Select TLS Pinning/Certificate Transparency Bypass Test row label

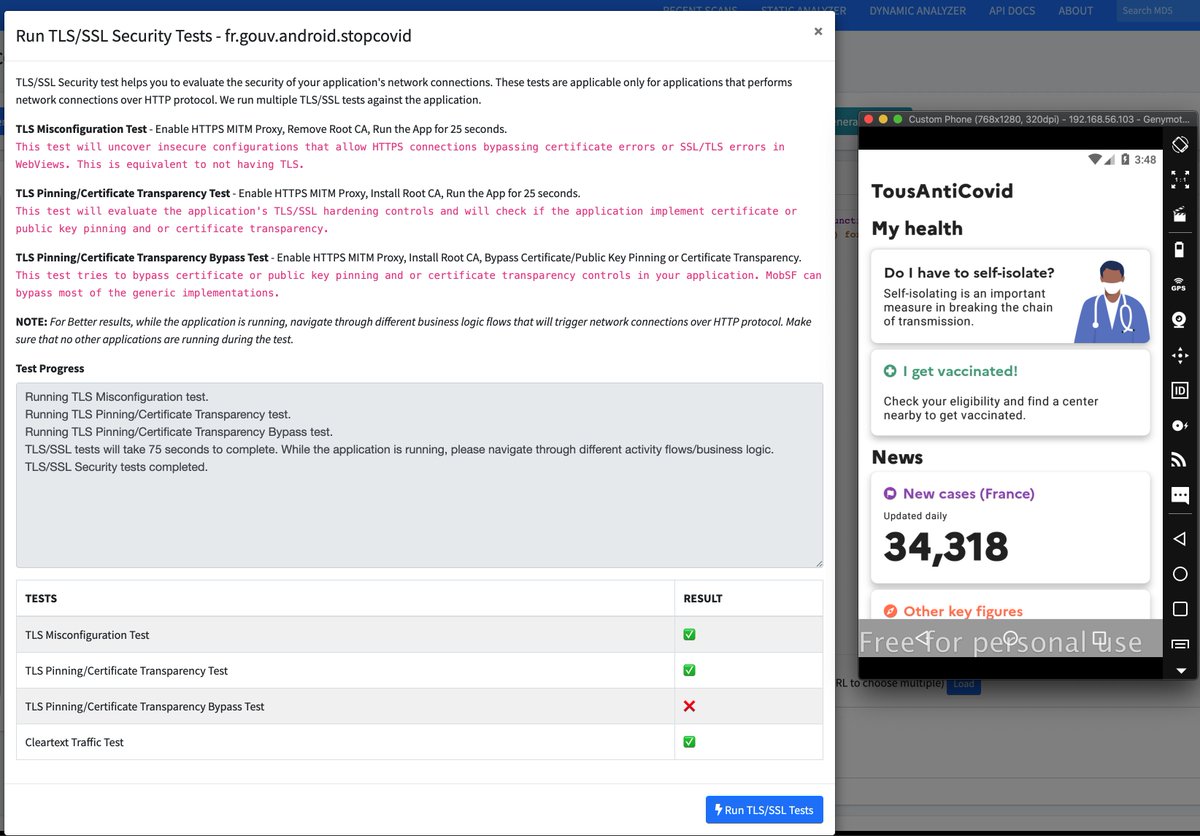pyautogui.click(x=144, y=707)
